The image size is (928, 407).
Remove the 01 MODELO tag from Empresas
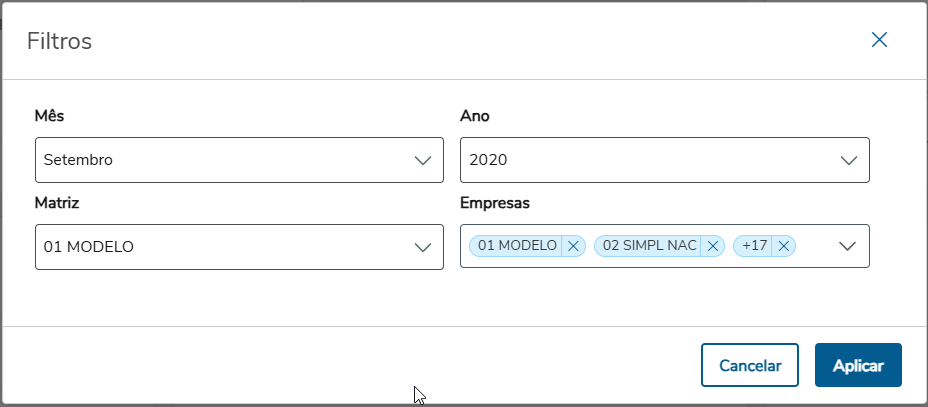[573, 246]
